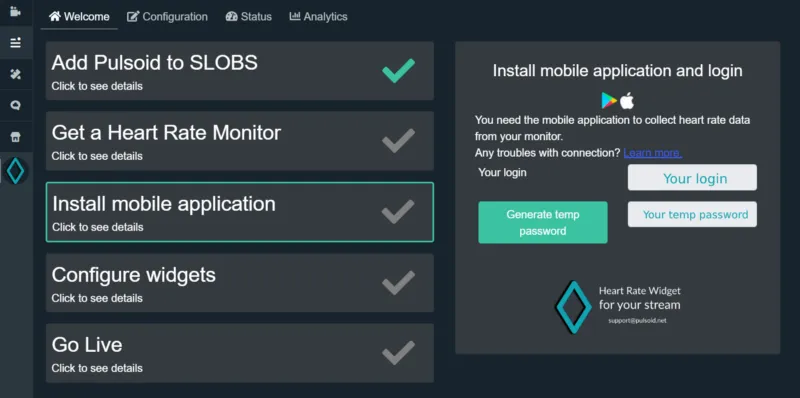Screen dimensions: 800x398
Task: Open the Studio camera icon in sidebar
Action: pos(15,12)
